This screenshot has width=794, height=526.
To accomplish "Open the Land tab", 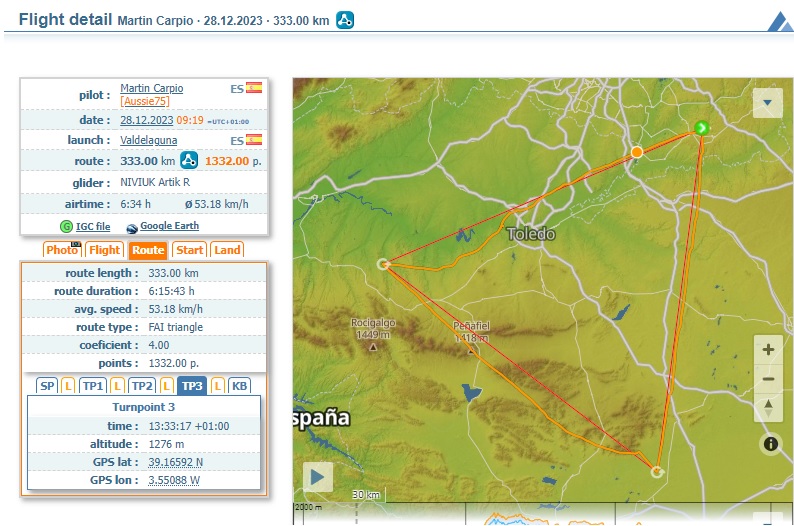I will click(227, 250).
